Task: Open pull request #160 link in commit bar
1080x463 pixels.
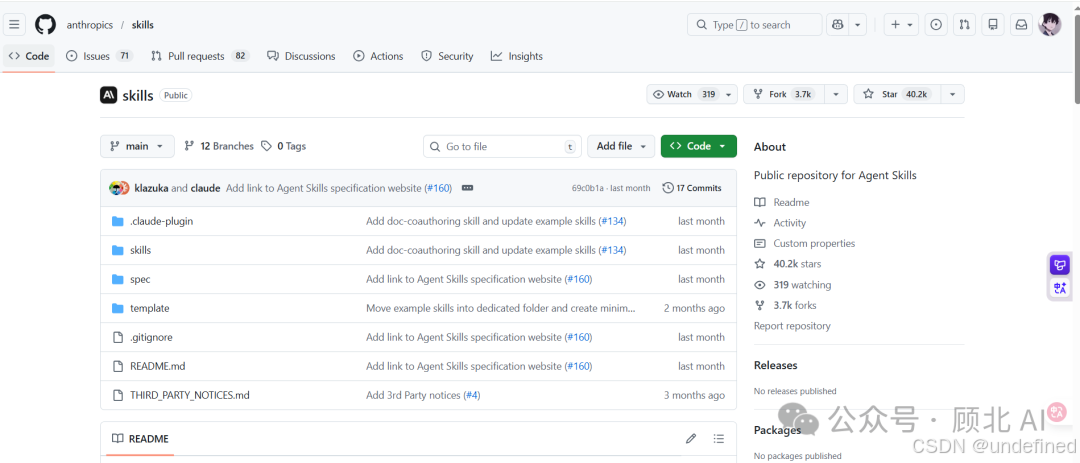Action: 438,188
